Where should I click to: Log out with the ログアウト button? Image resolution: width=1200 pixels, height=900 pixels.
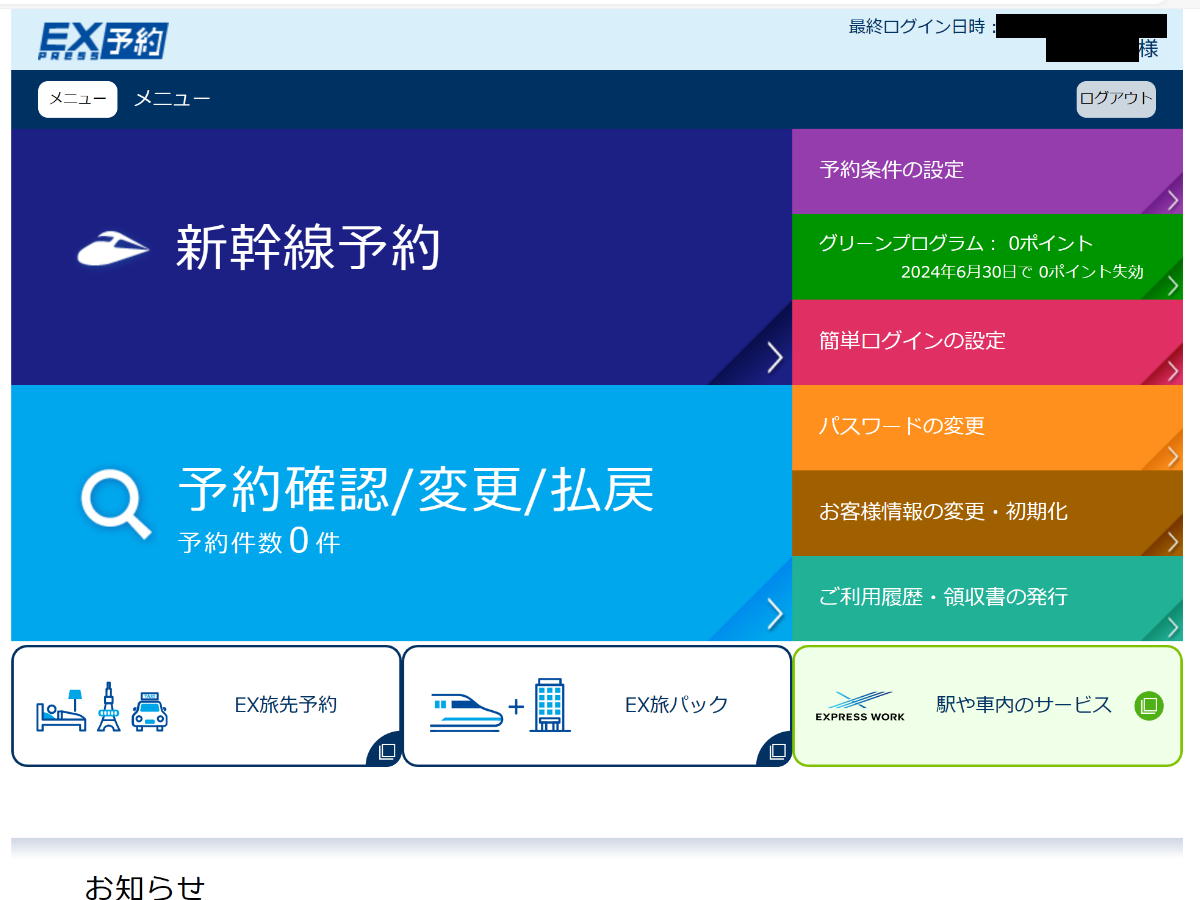coord(1116,99)
